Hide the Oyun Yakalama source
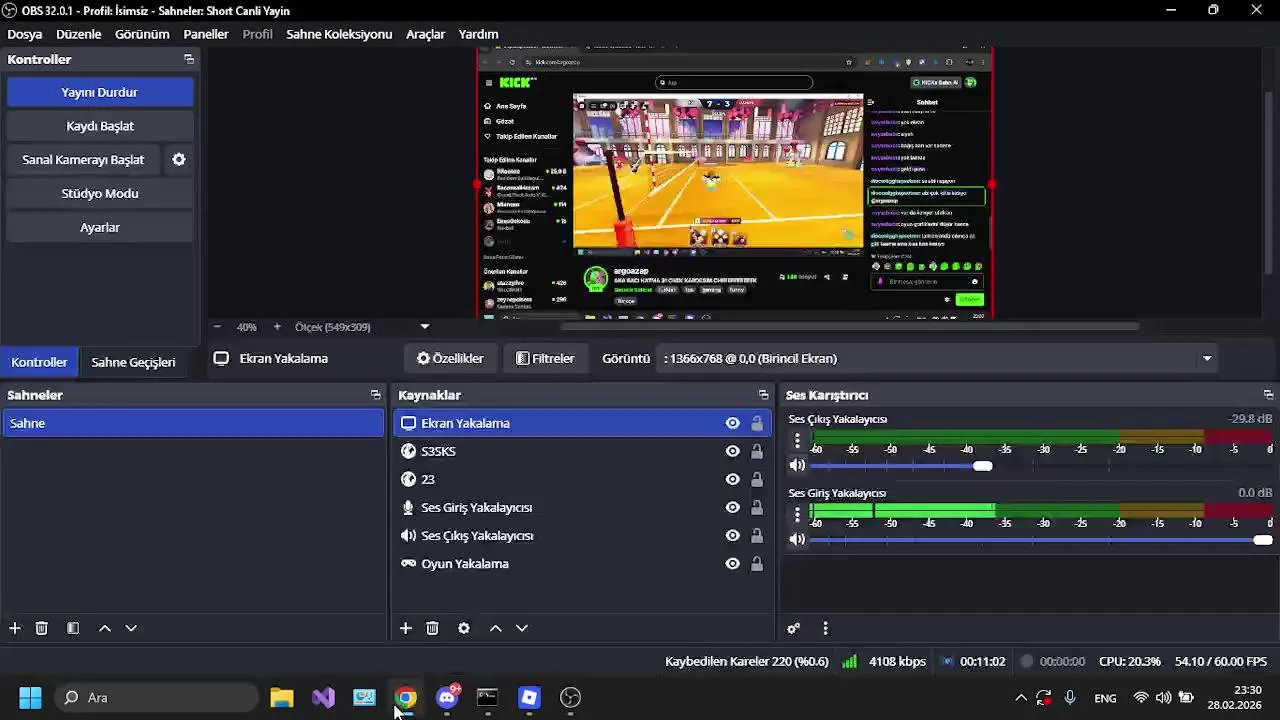Screen dimensions: 1280x720 pyautogui.click(x=733, y=563)
